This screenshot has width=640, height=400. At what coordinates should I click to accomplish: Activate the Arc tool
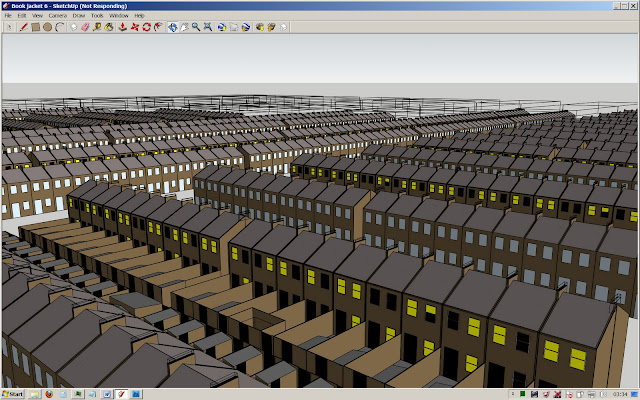pos(59,27)
